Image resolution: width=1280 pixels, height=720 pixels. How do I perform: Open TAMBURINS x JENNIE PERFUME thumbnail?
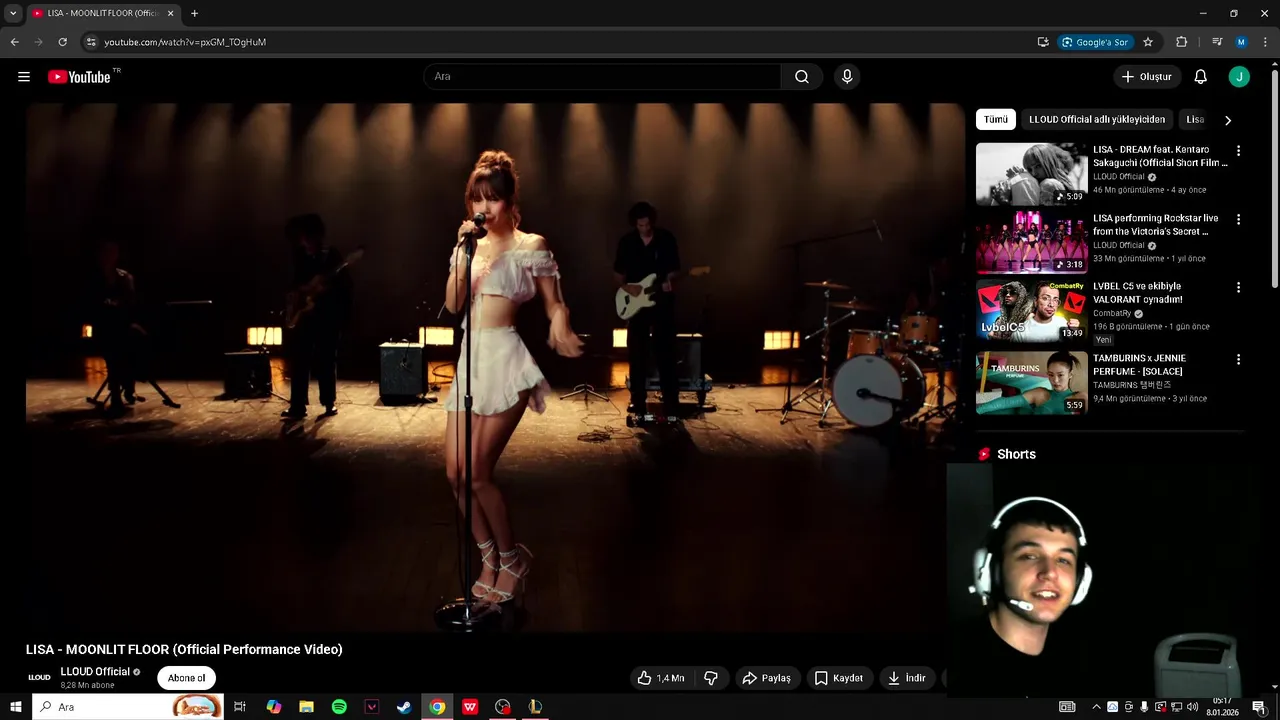pos(1031,382)
